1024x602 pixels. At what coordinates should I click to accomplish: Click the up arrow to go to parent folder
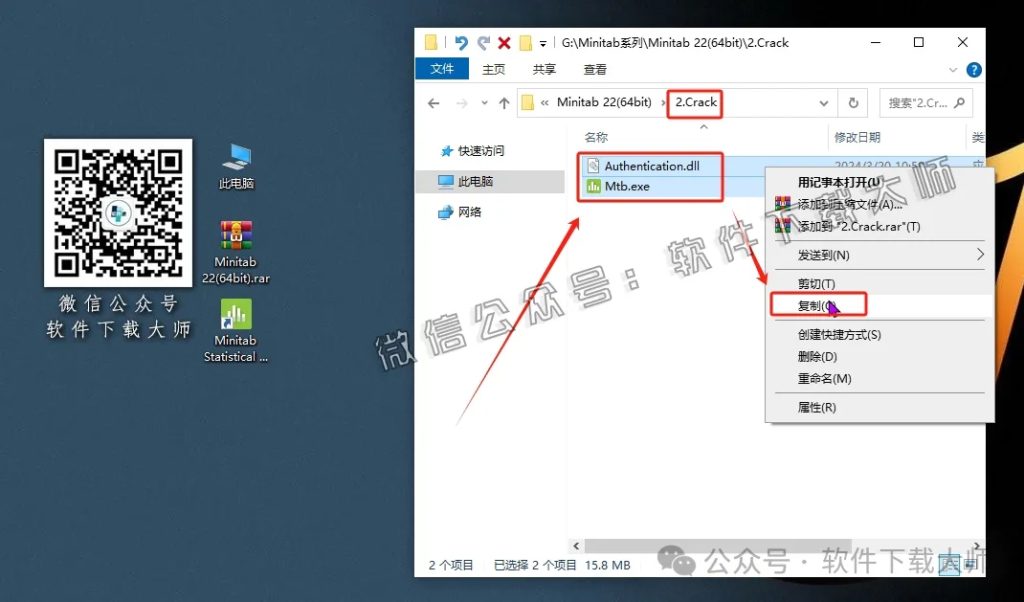pos(506,103)
